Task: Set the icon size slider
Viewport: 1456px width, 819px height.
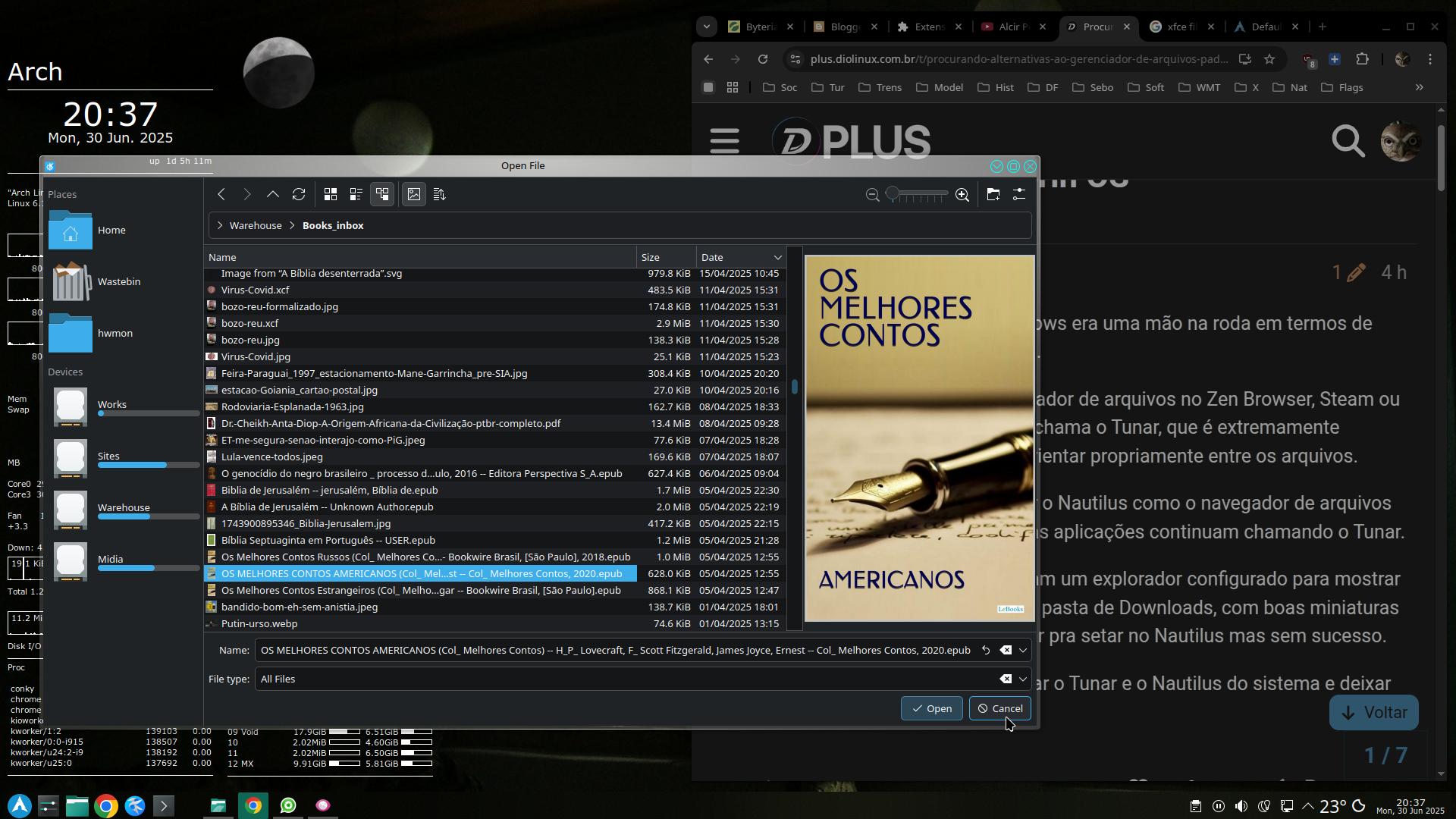Action: pyautogui.click(x=918, y=196)
